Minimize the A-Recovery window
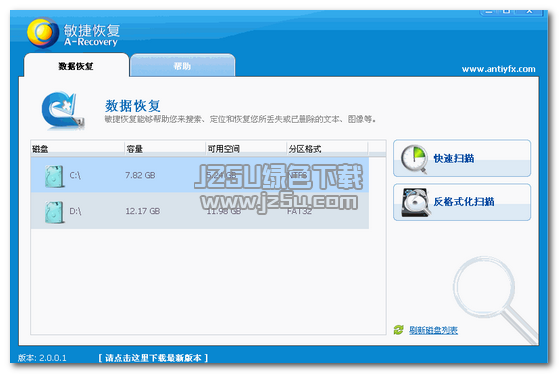The image size is (559, 374). [x=489, y=12]
